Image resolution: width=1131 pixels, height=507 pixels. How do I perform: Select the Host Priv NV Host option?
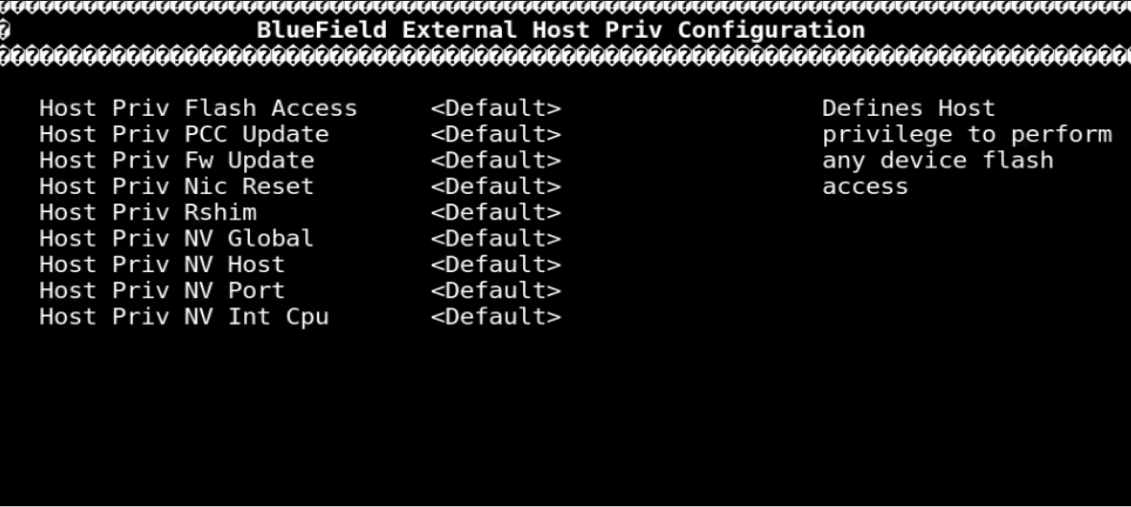(x=161, y=264)
